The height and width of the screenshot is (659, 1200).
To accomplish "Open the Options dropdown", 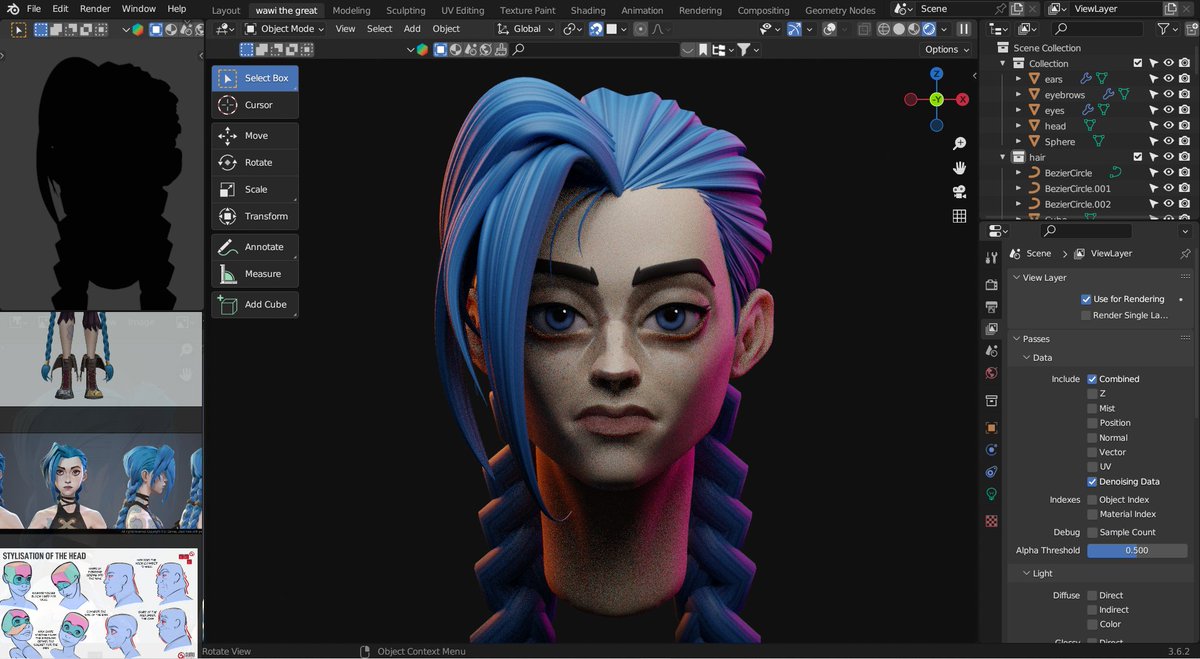I will [x=945, y=49].
